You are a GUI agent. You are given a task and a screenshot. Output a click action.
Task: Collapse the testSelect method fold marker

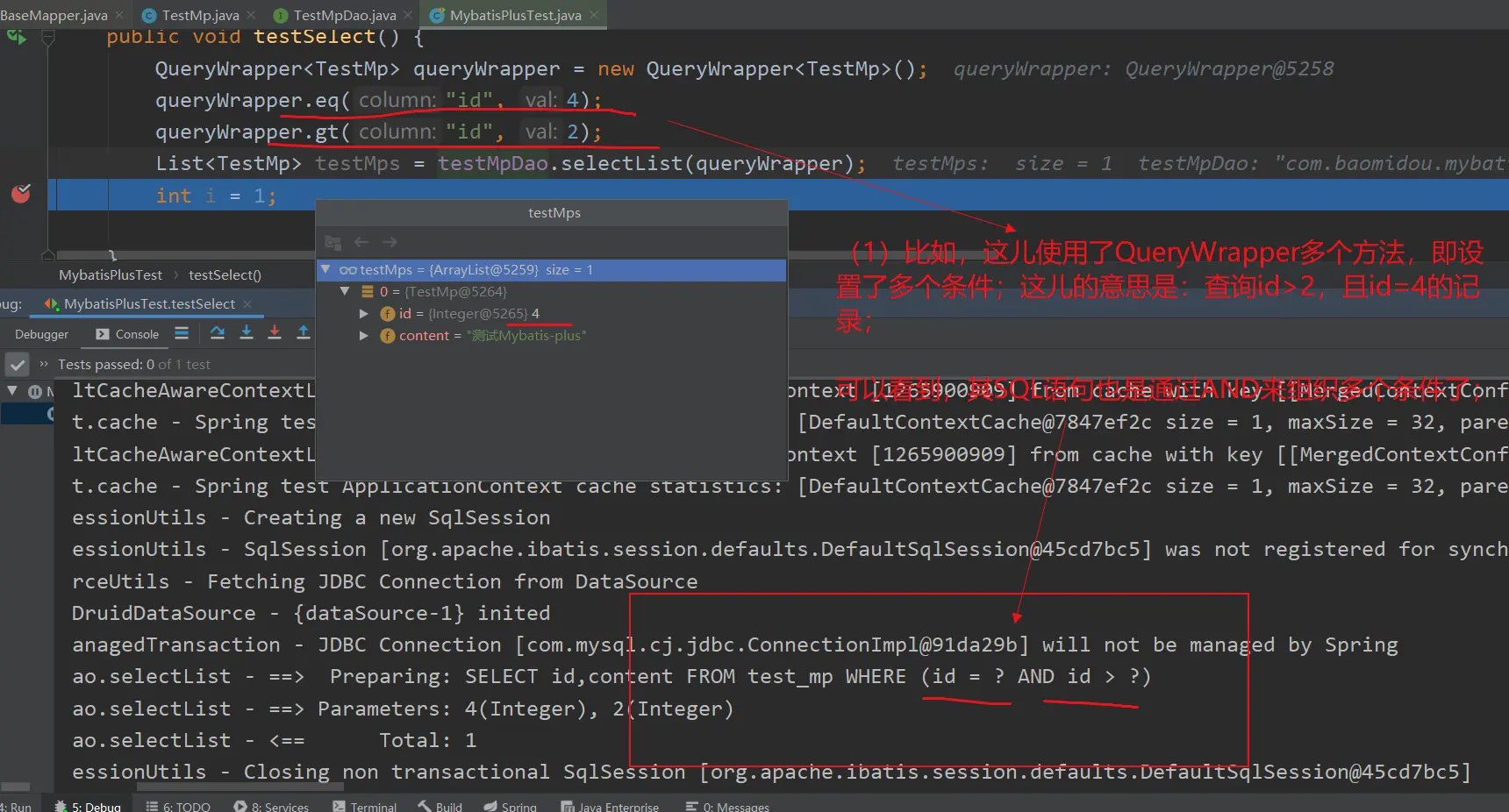48,38
